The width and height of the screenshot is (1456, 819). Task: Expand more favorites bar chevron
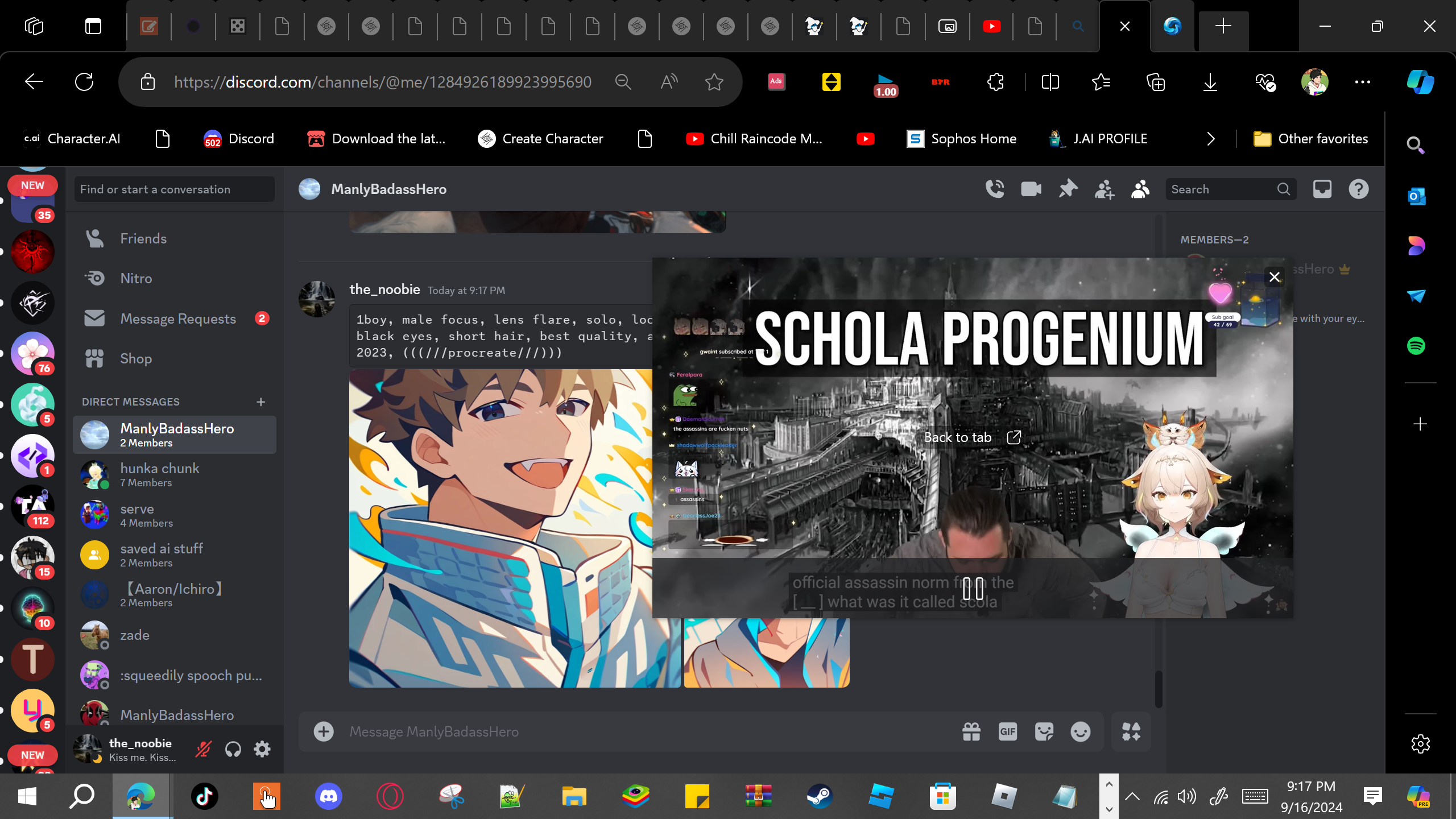click(x=1211, y=139)
